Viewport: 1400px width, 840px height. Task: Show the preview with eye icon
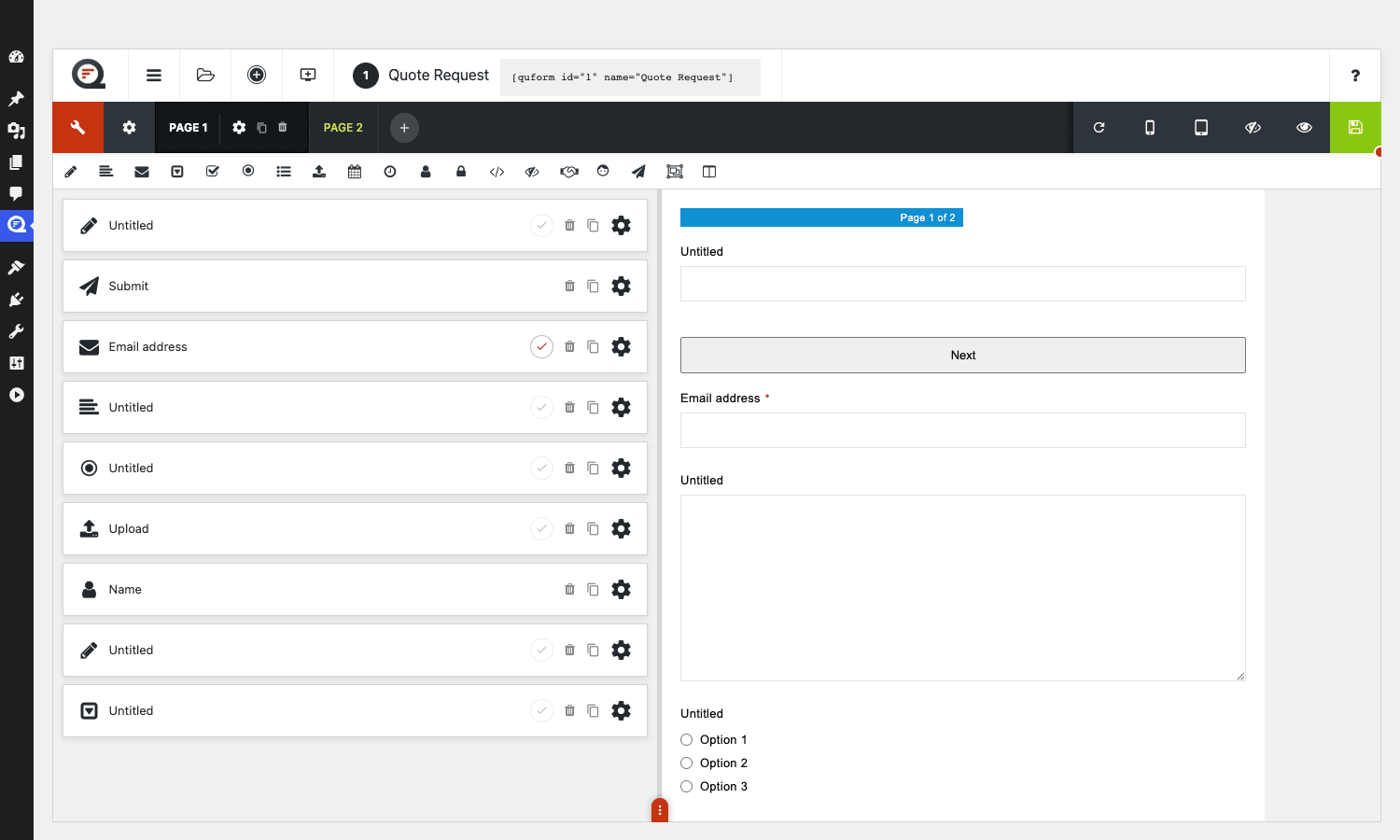[1304, 128]
